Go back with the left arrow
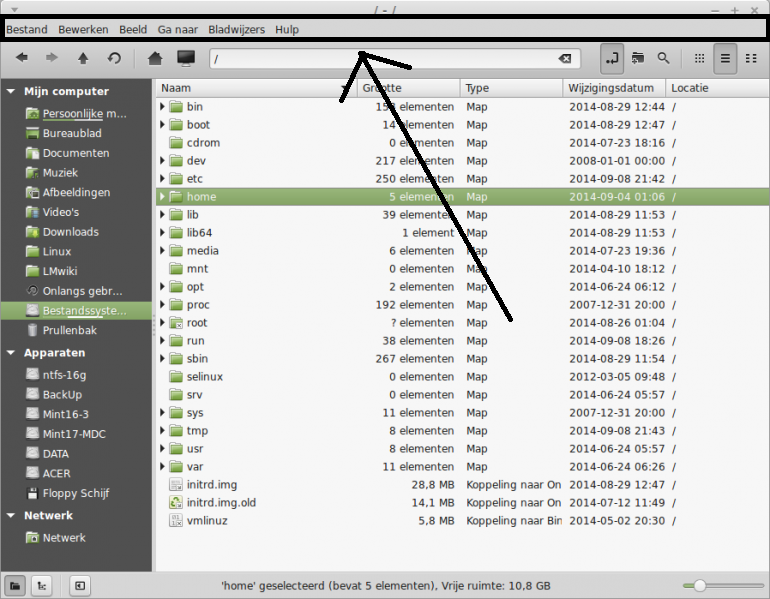Viewport: 770px width, 599px height. click(x=22, y=58)
